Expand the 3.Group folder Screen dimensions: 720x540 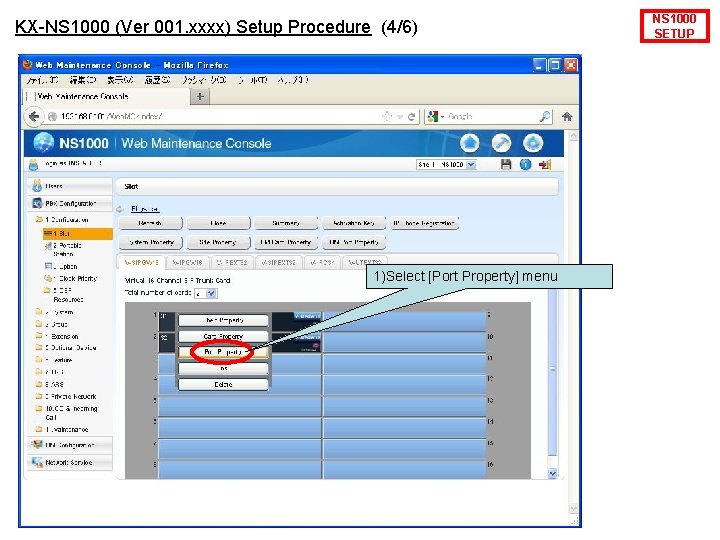(x=39, y=324)
